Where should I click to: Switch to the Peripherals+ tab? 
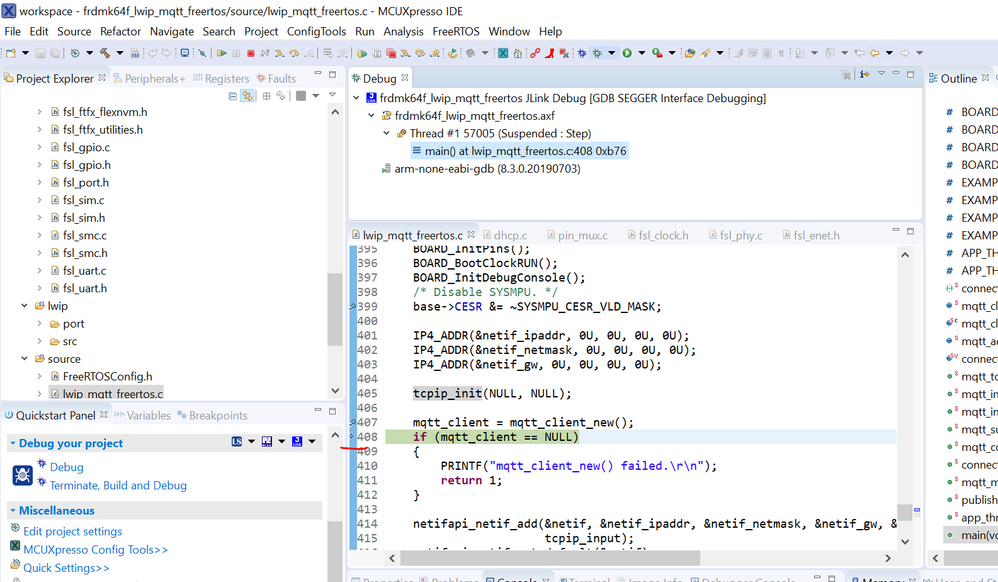click(x=149, y=78)
